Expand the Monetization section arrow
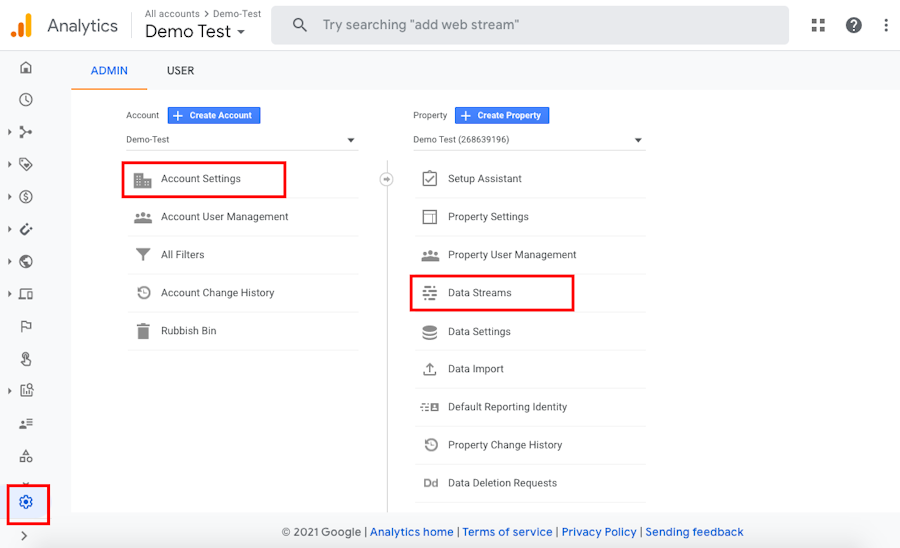This screenshot has height=548, width=900. 10,197
